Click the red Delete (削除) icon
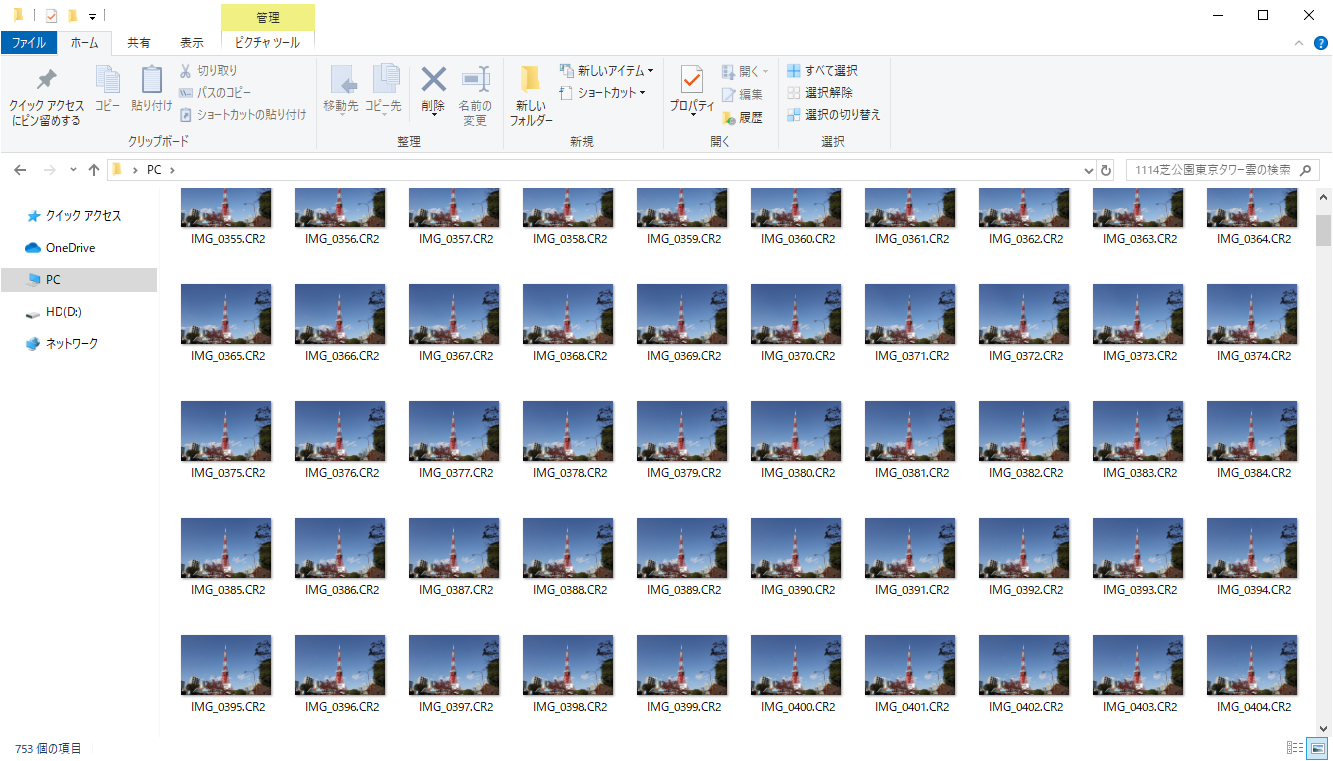This screenshot has width=1333, height=761. click(x=433, y=80)
